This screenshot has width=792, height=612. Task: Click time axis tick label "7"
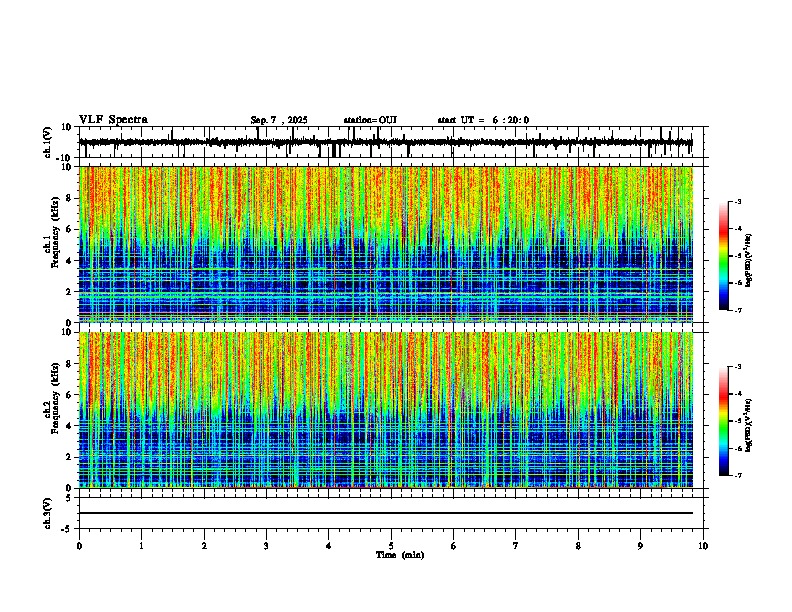[516, 546]
